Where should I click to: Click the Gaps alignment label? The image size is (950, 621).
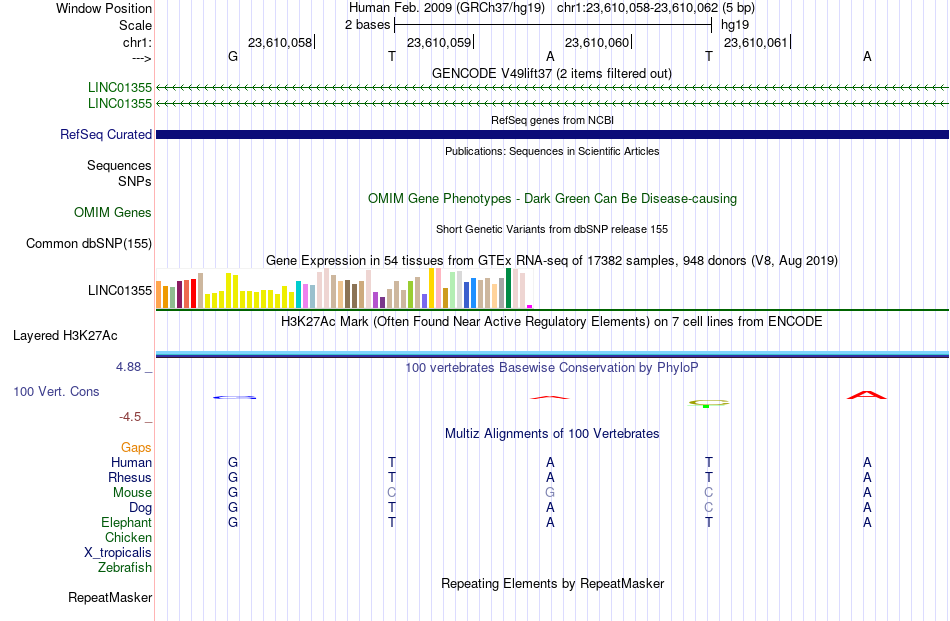[136, 447]
